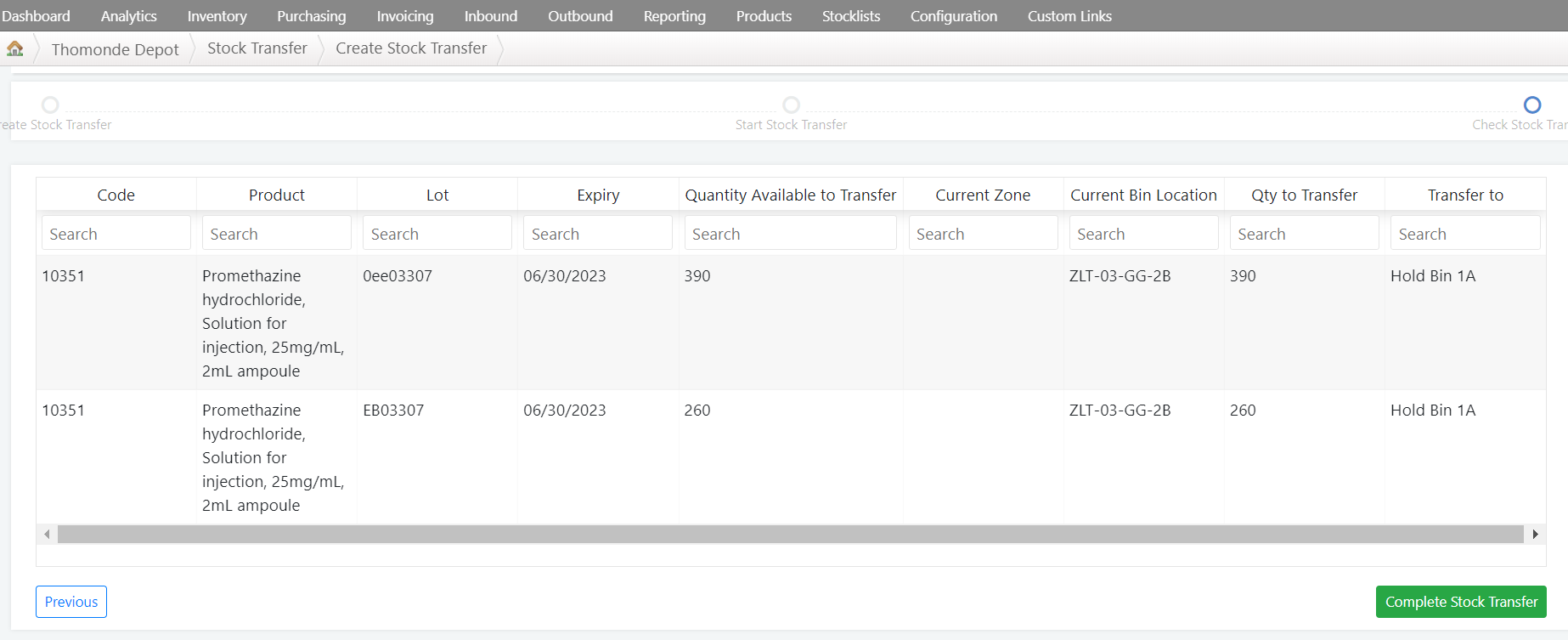Click Qty to Transfer value 260

click(1243, 410)
